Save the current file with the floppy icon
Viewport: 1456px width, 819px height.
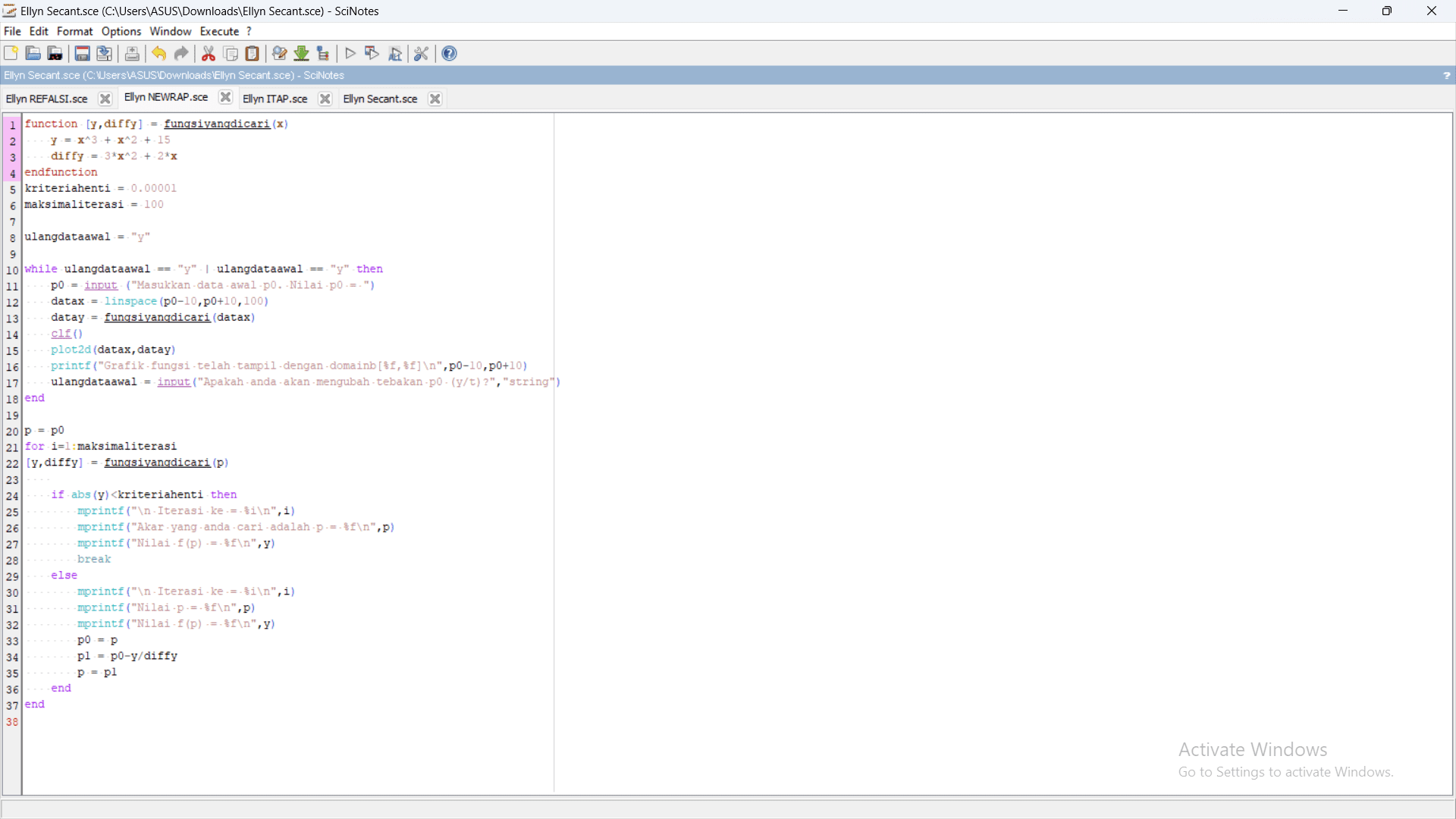click(x=83, y=53)
